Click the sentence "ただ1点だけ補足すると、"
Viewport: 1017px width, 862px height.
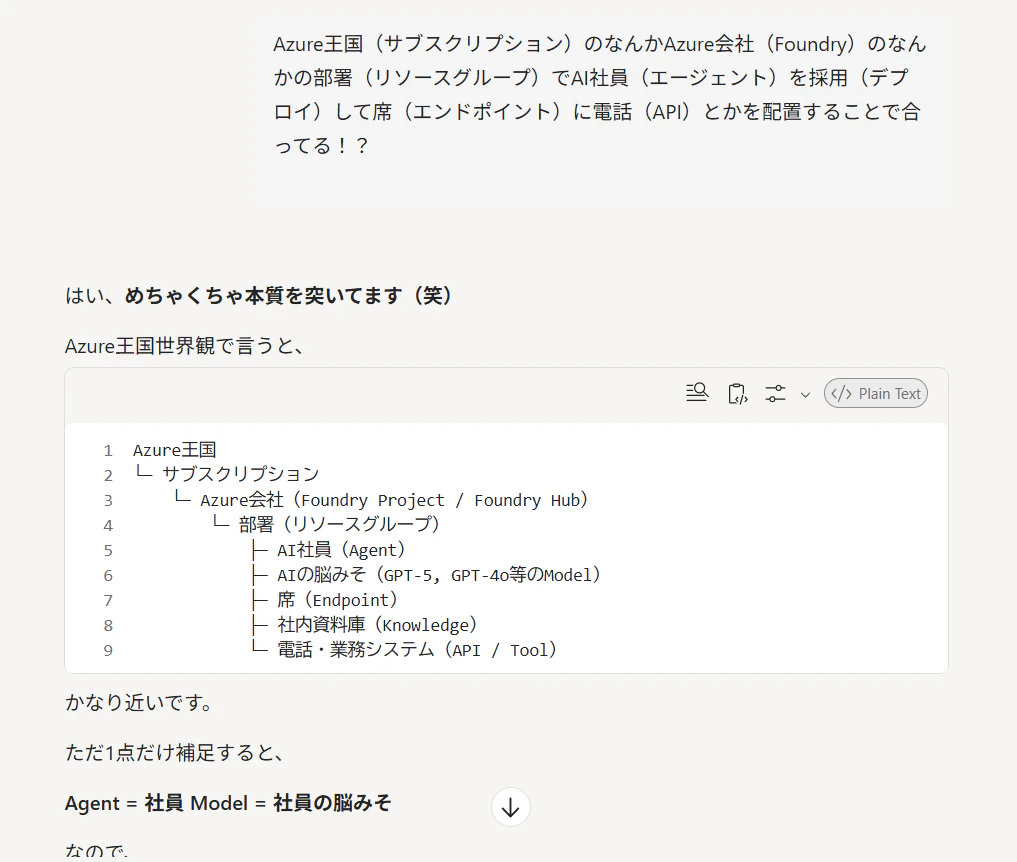coord(174,753)
